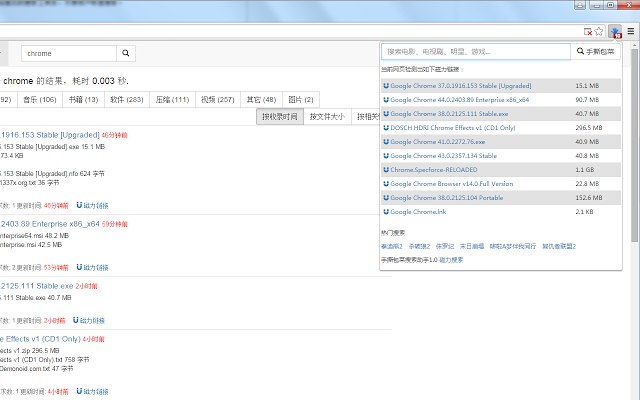The height and width of the screenshot is (400, 640).
Task: Click the blocked pop-up icon in address bar
Action: (x=588, y=31)
